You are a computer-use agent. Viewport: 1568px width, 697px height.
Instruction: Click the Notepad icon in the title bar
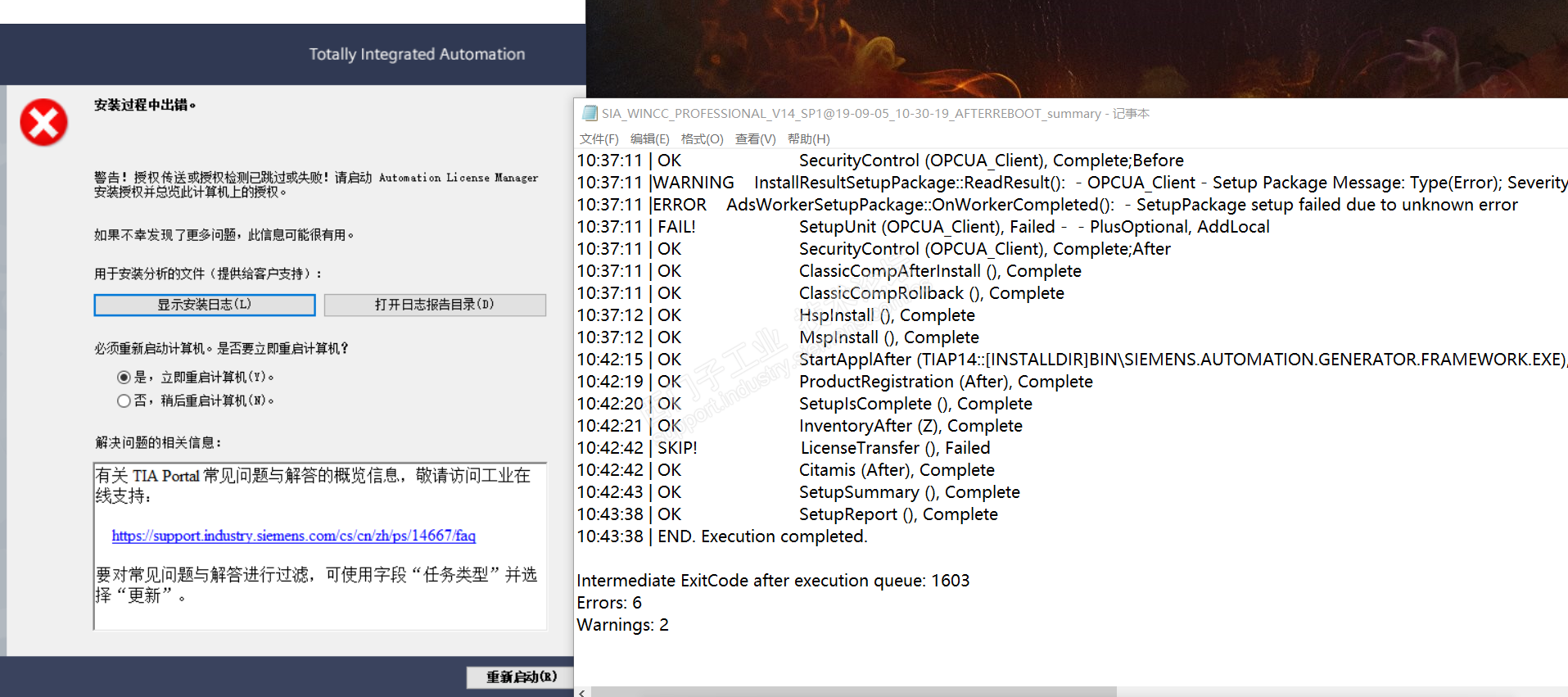click(590, 113)
